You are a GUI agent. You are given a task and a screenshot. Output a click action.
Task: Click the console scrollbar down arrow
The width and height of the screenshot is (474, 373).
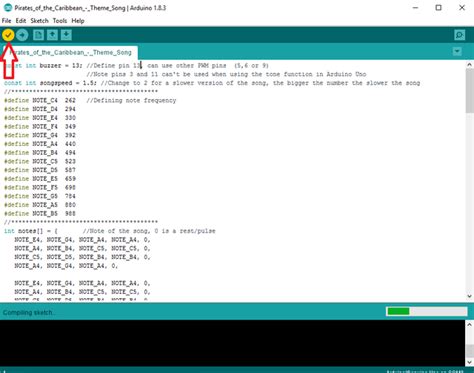coord(470,362)
